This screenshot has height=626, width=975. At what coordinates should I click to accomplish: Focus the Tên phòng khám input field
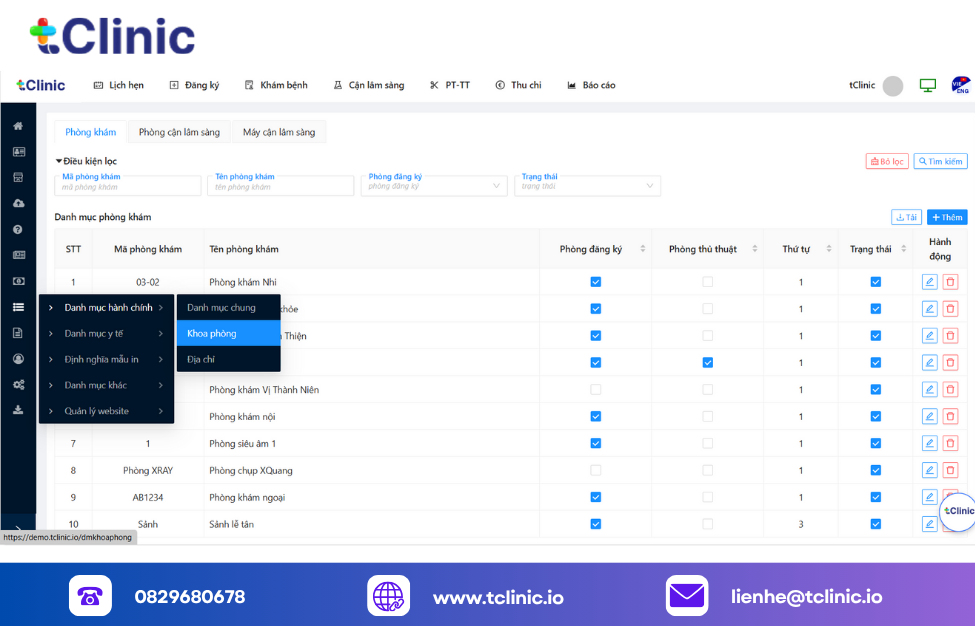click(281, 185)
